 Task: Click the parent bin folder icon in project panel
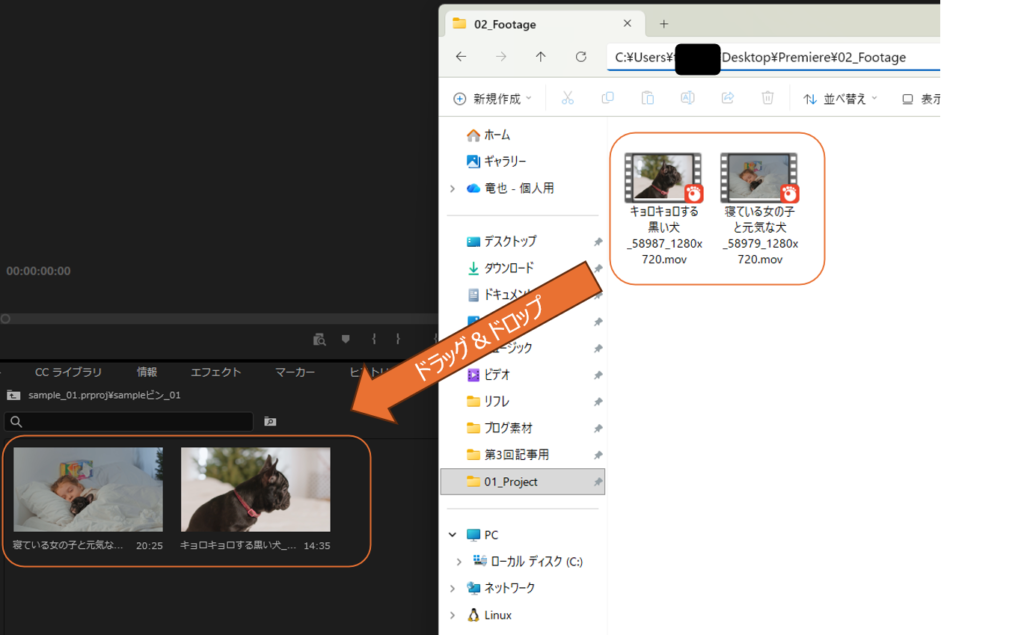click(x=14, y=395)
